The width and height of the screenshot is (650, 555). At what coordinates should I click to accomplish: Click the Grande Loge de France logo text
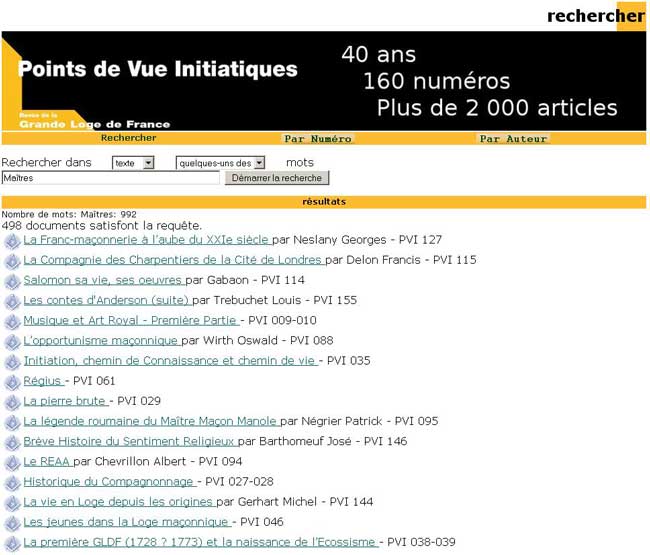coord(95,124)
